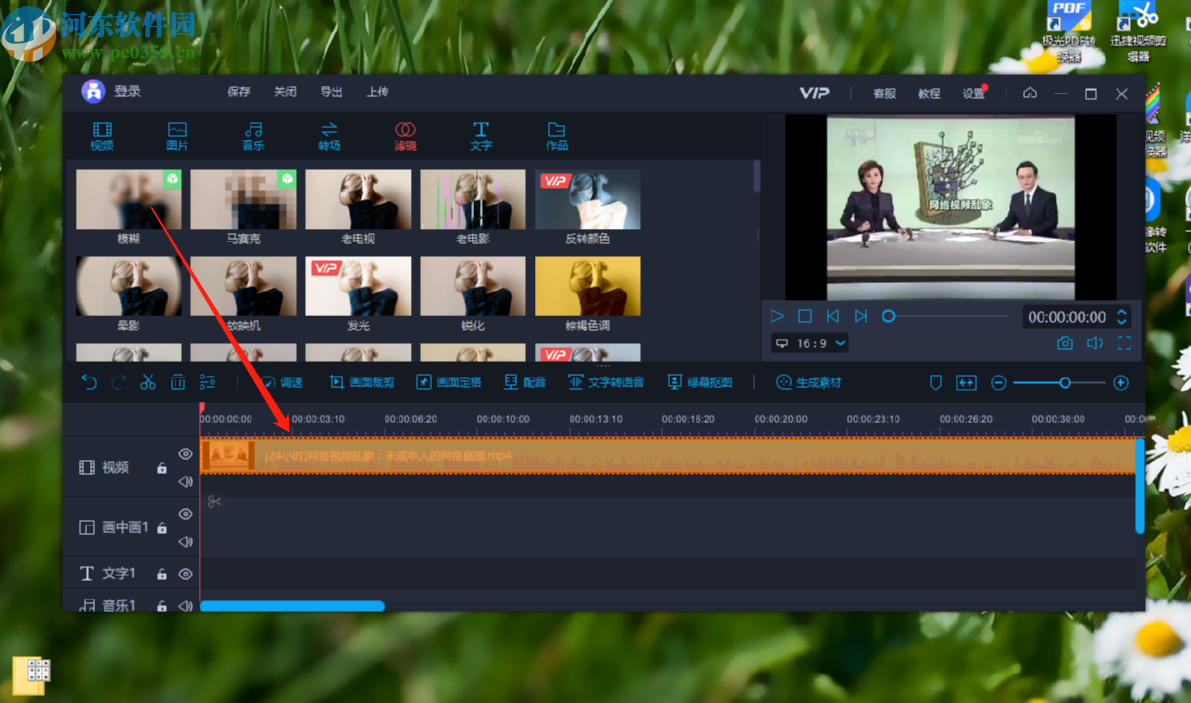Take a snapshot with the camera icon
1191x703 pixels.
click(1065, 344)
